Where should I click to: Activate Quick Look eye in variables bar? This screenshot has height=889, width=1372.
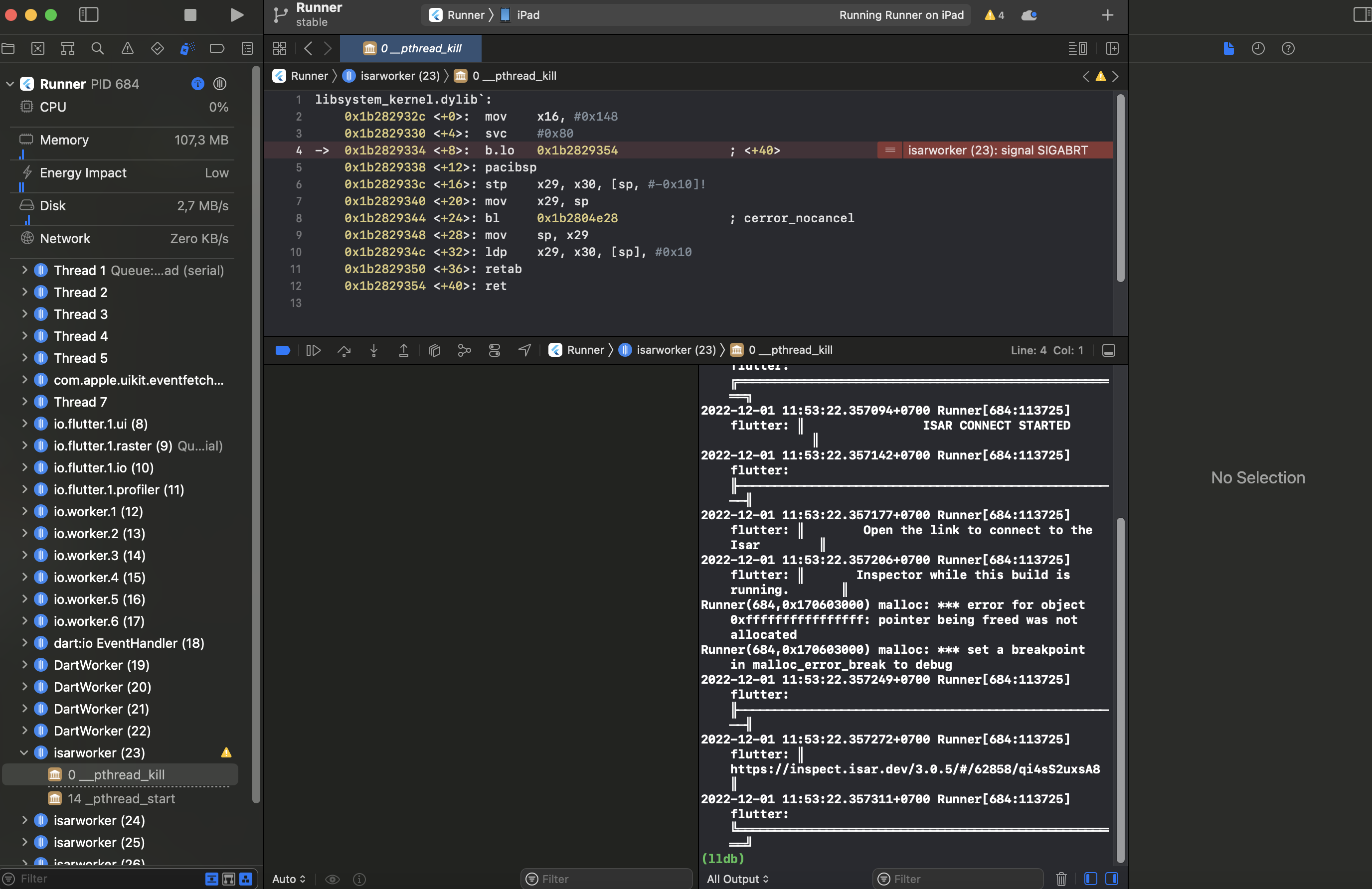point(333,879)
